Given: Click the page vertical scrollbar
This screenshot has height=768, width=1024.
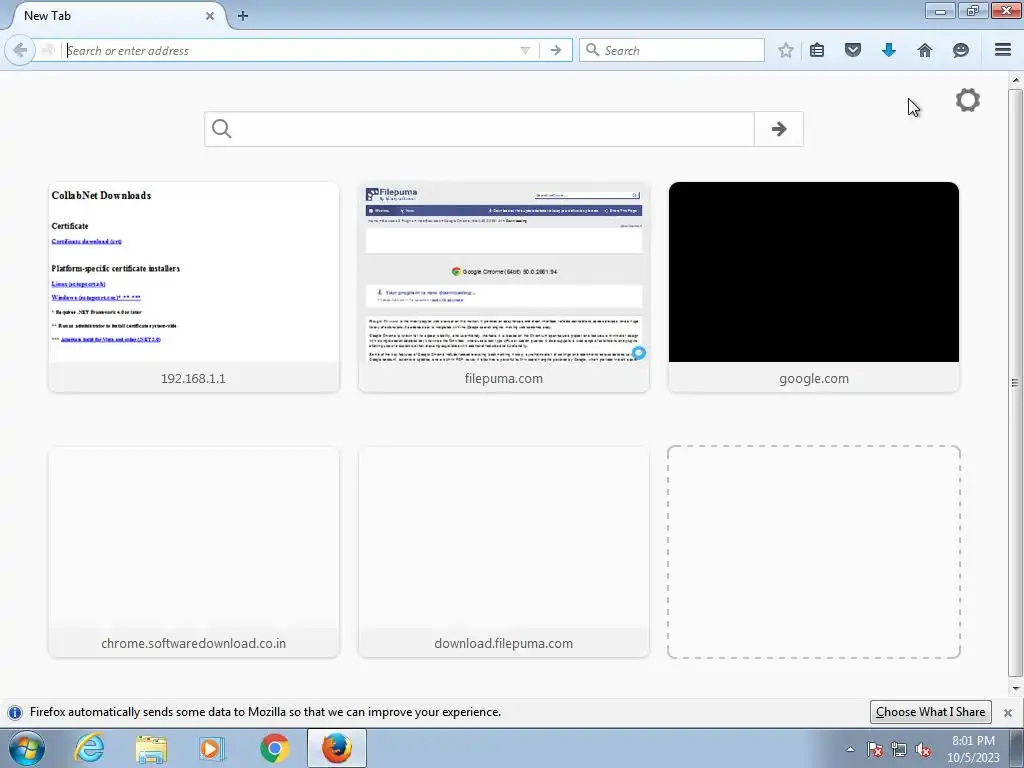Looking at the screenshot, I should pyautogui.click(x=1015, y=382).
